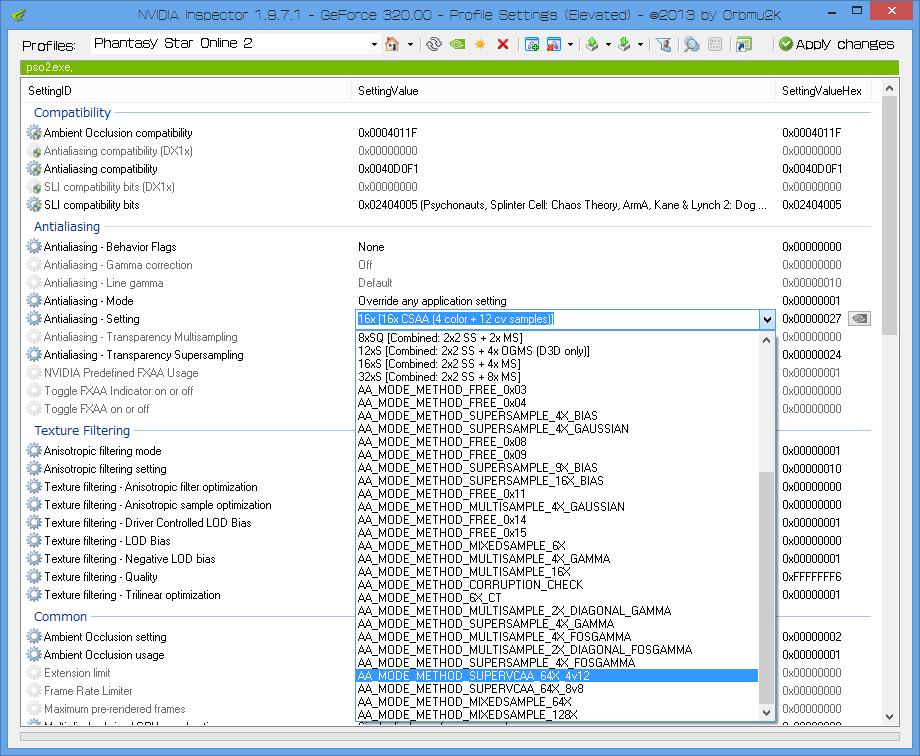This screenshot has height=756, width=920.
Task: Click gear icon for Antialiasing - Setting
Action: click(34, 319)
